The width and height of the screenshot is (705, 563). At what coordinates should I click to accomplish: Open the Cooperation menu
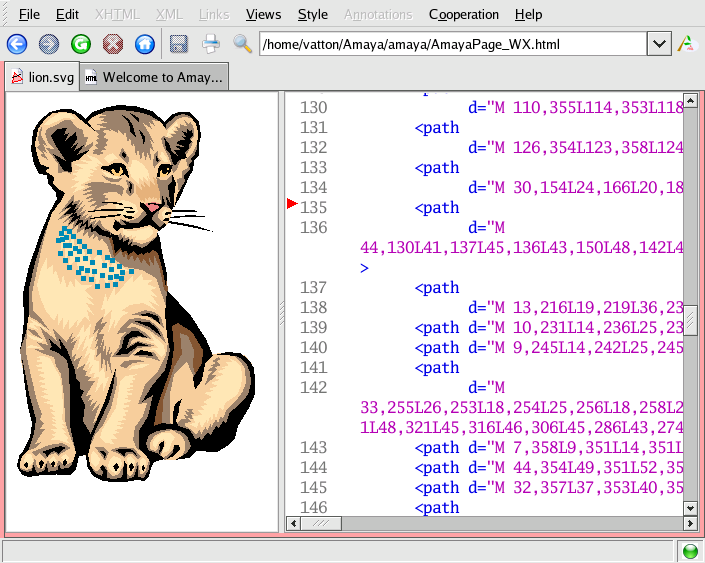click(x=463, y=15)
